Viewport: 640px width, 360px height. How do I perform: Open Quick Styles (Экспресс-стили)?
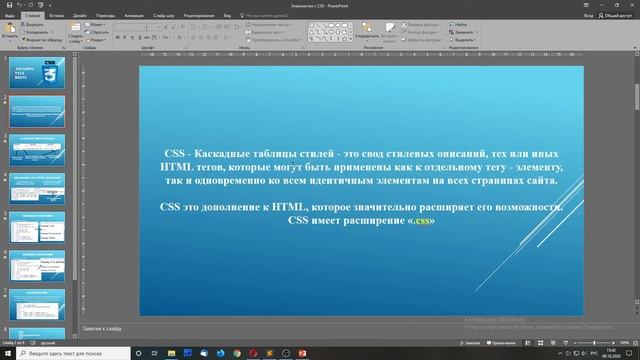(x=390, y=33)
